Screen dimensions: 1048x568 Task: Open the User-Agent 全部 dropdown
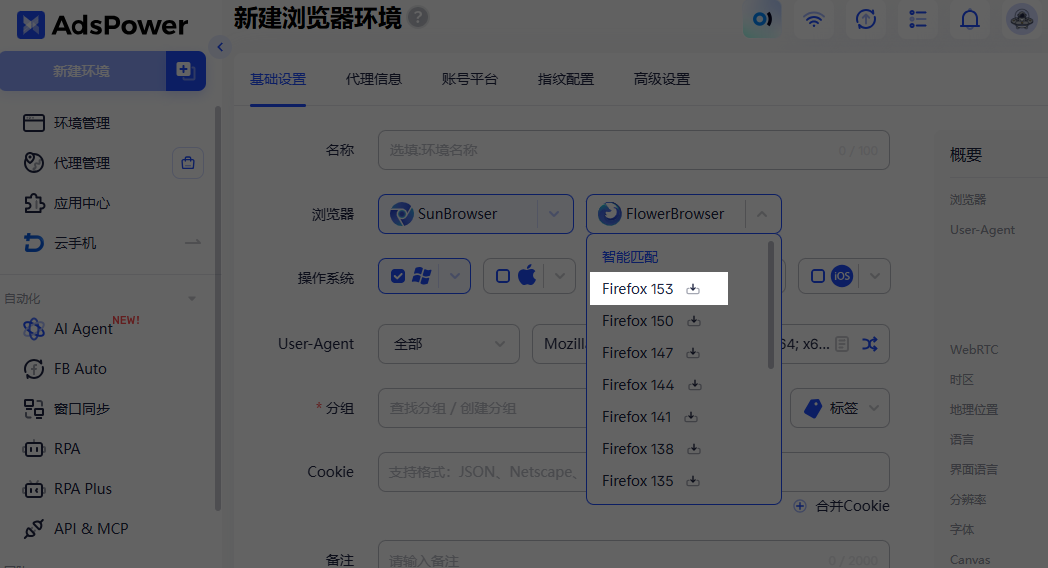[x=448, y=344]
